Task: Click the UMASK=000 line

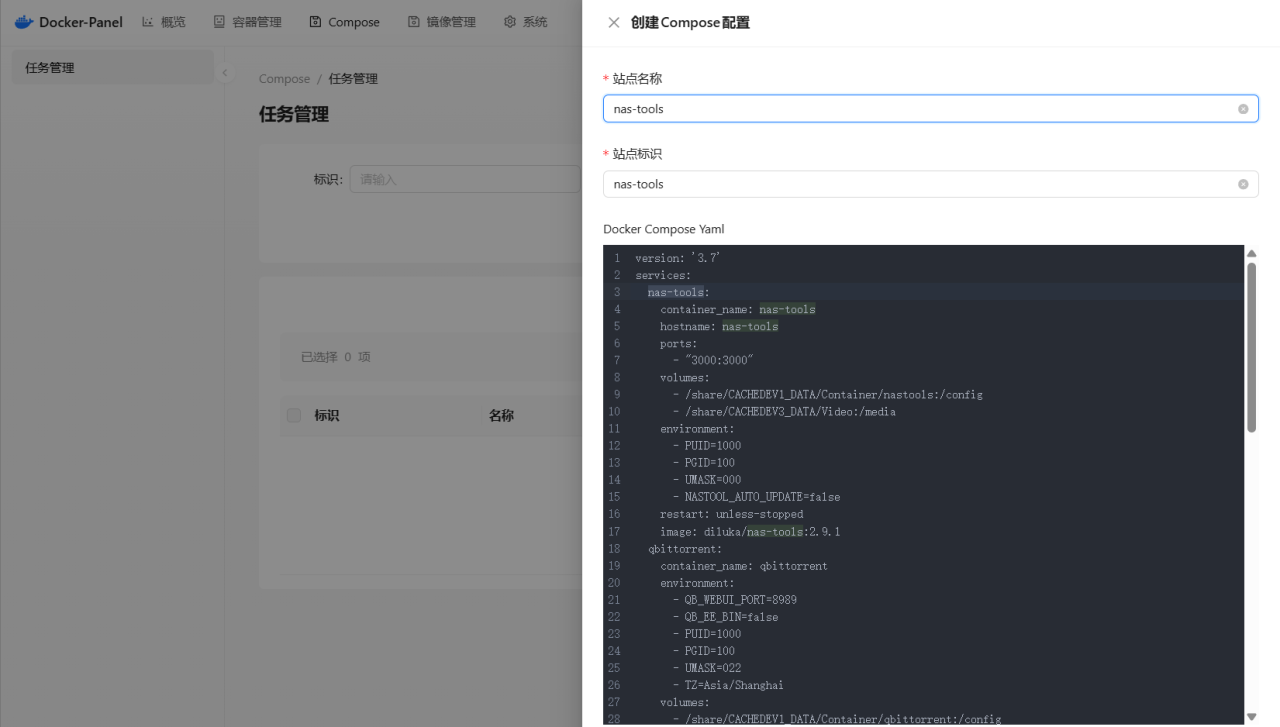Action: pos(707,480)
